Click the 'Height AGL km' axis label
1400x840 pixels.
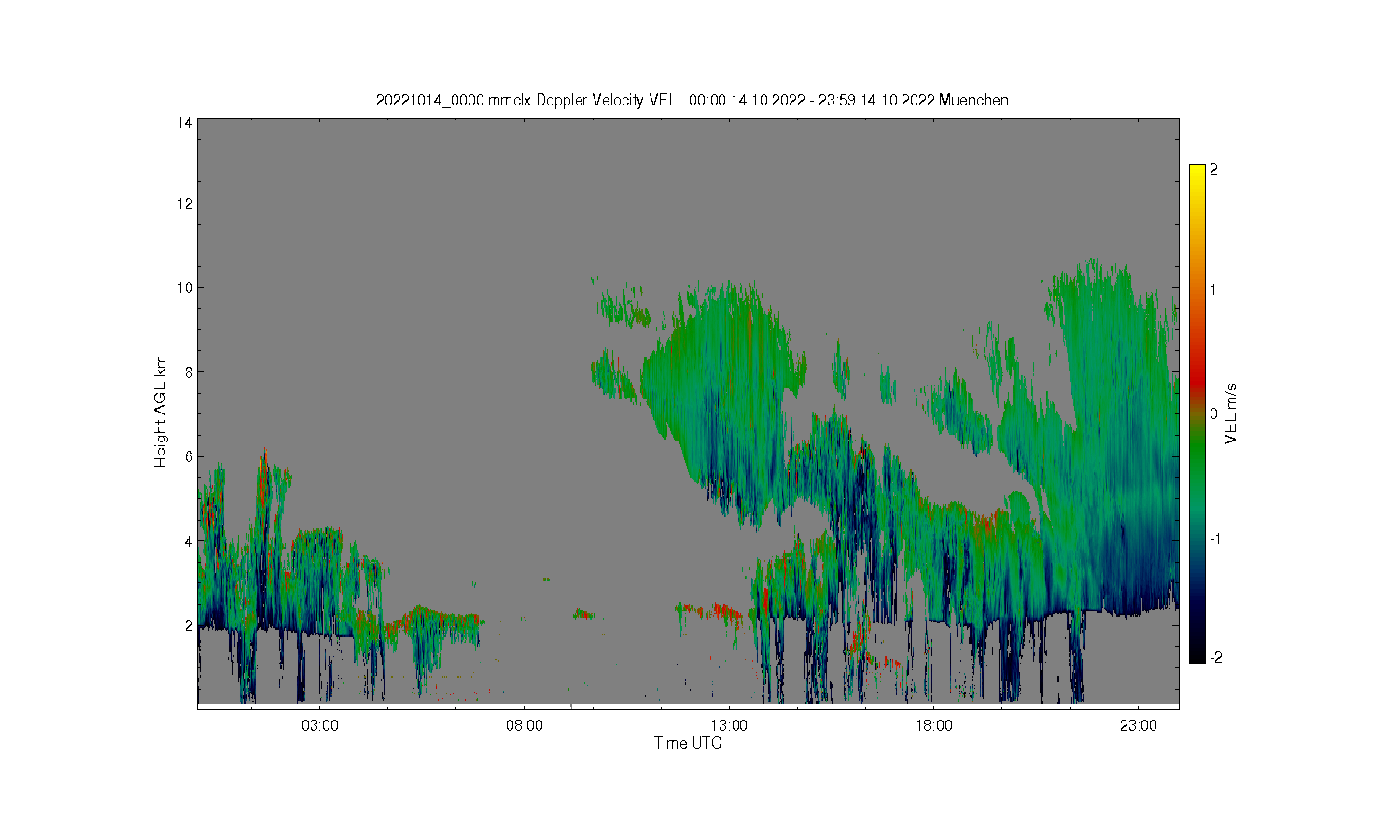[161, 412]
